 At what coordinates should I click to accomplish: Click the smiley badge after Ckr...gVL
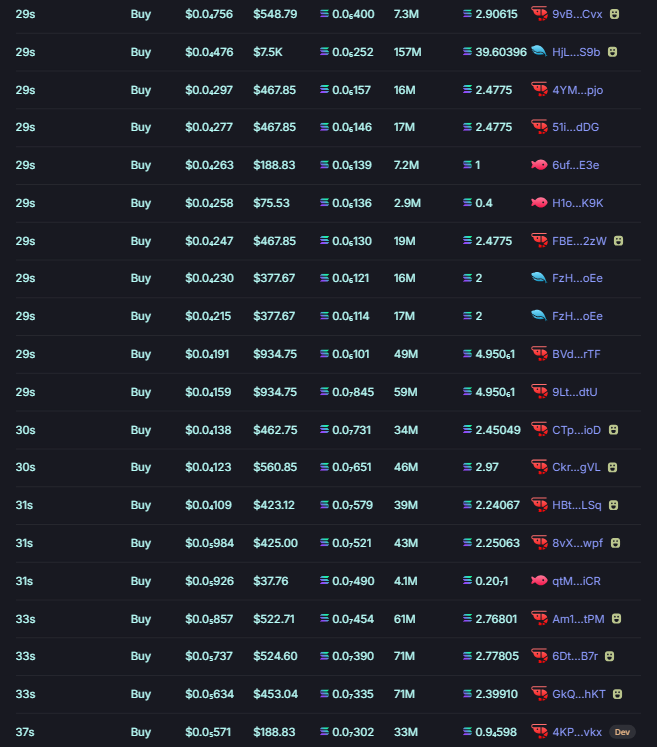(x=613, y=467)
